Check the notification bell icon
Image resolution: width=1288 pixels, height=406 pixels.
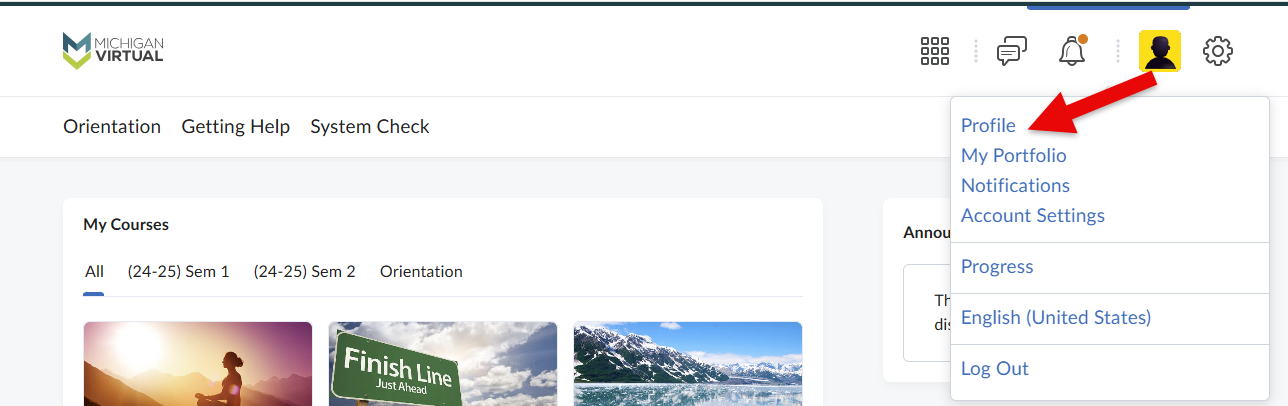(x=1073, y=51)
